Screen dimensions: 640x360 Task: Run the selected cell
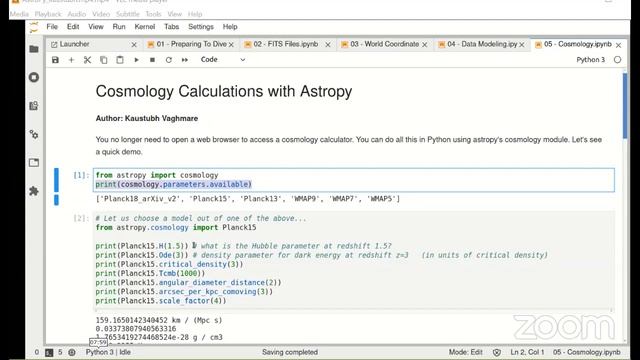136,60
